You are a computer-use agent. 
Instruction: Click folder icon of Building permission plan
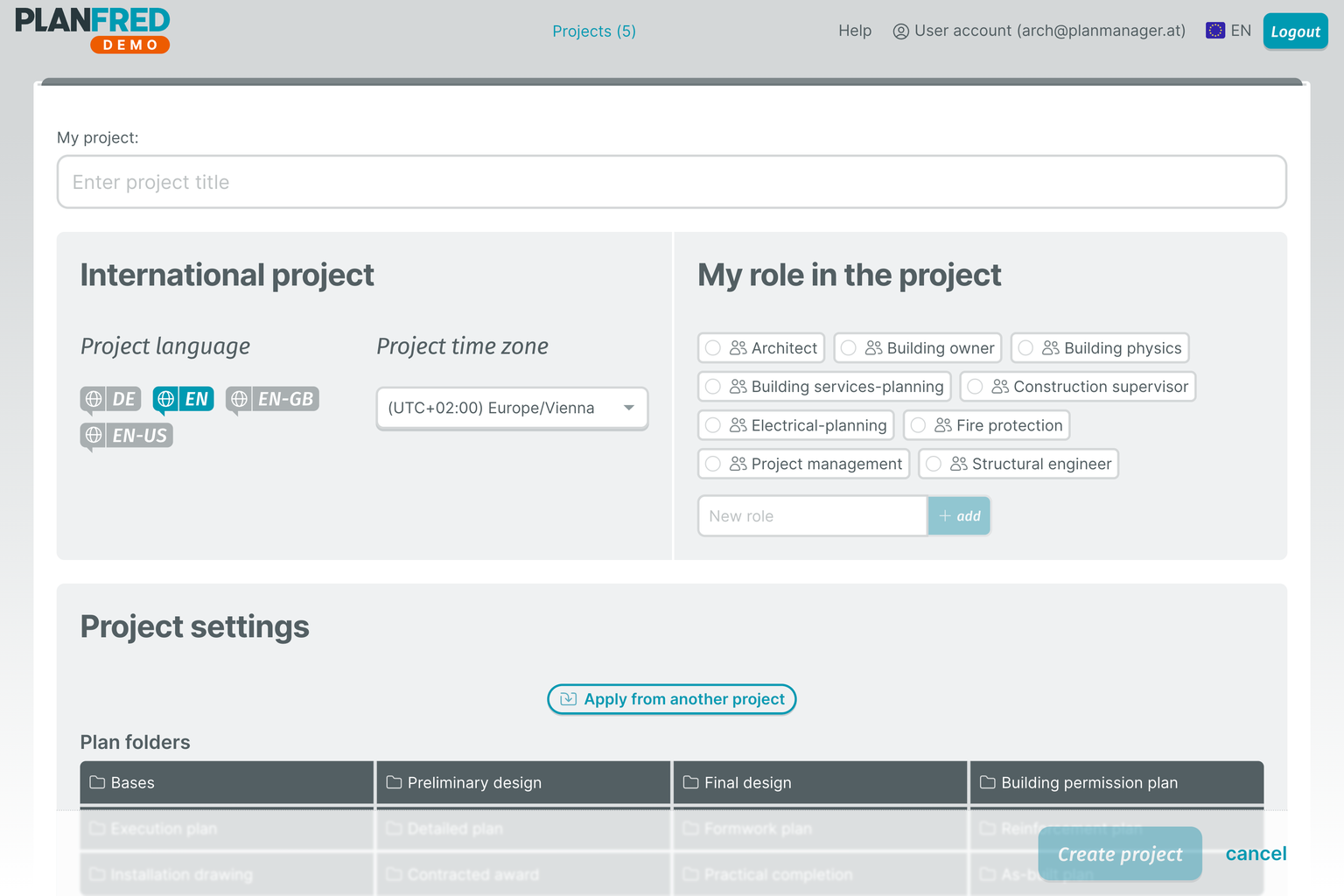coord(988,782)
